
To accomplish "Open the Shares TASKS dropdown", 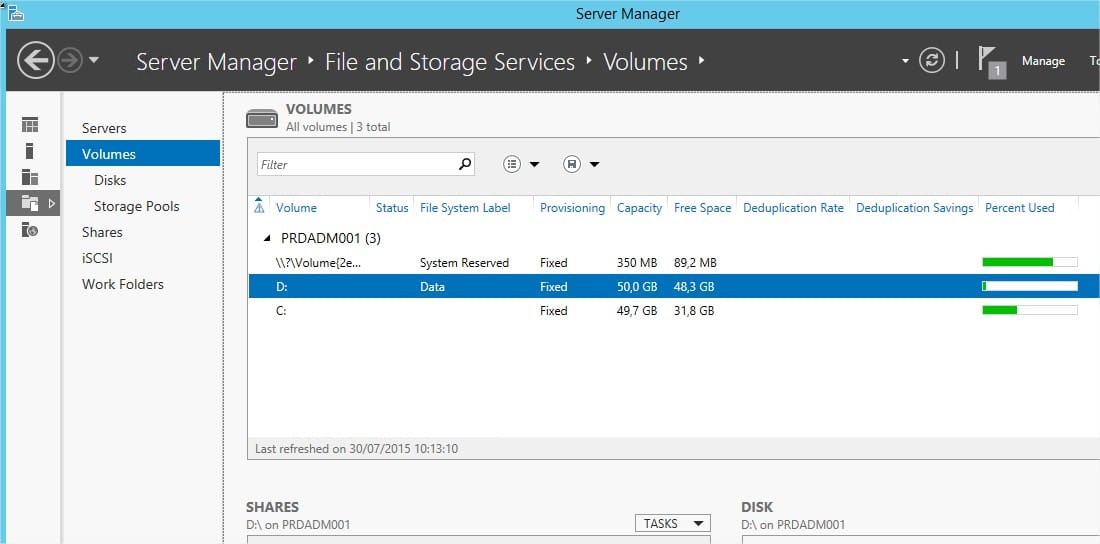I will point(672,523).
